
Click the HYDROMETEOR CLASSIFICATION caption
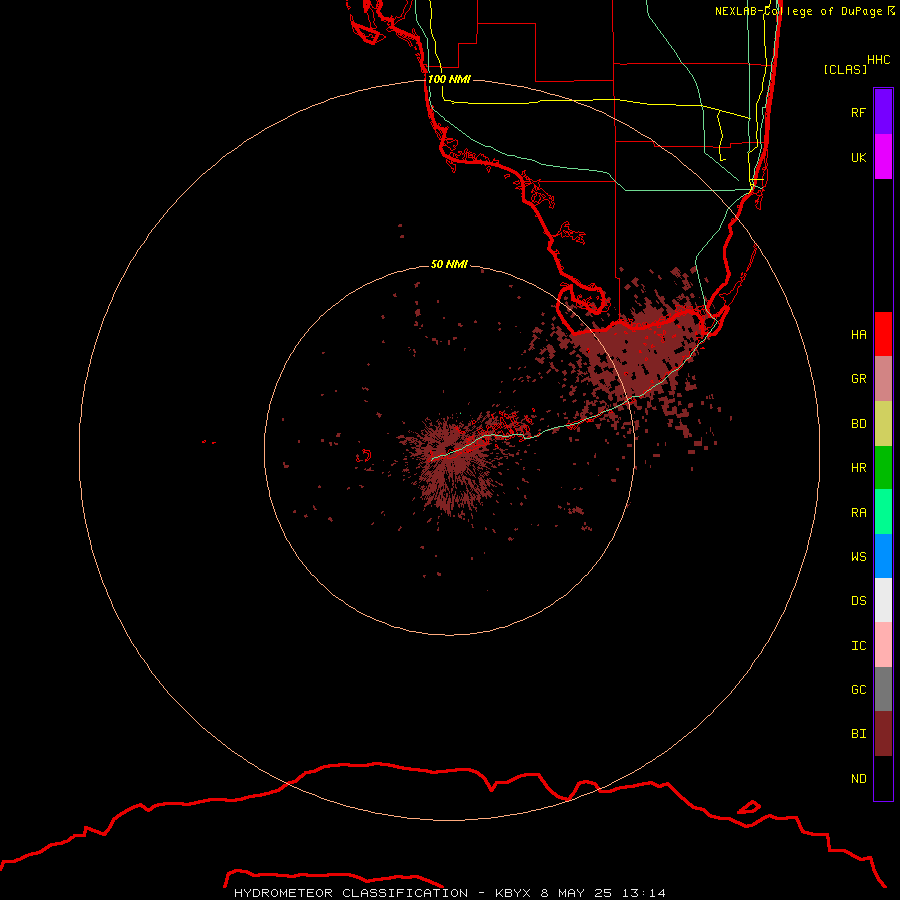pos(351,893)
